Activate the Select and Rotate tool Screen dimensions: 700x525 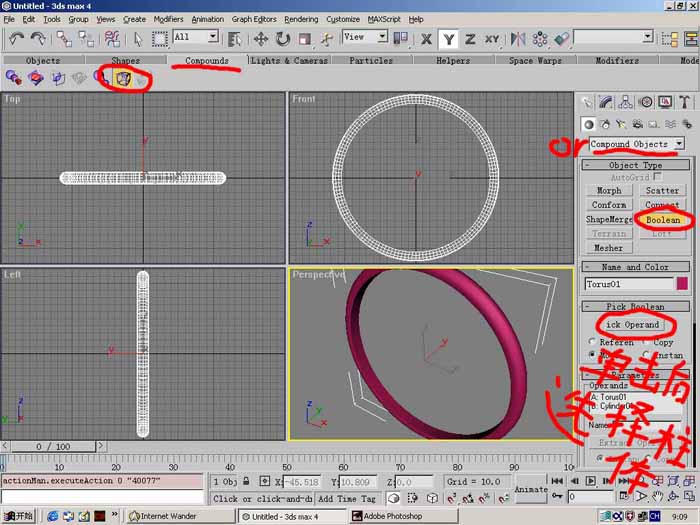click(x=283, y=39)
